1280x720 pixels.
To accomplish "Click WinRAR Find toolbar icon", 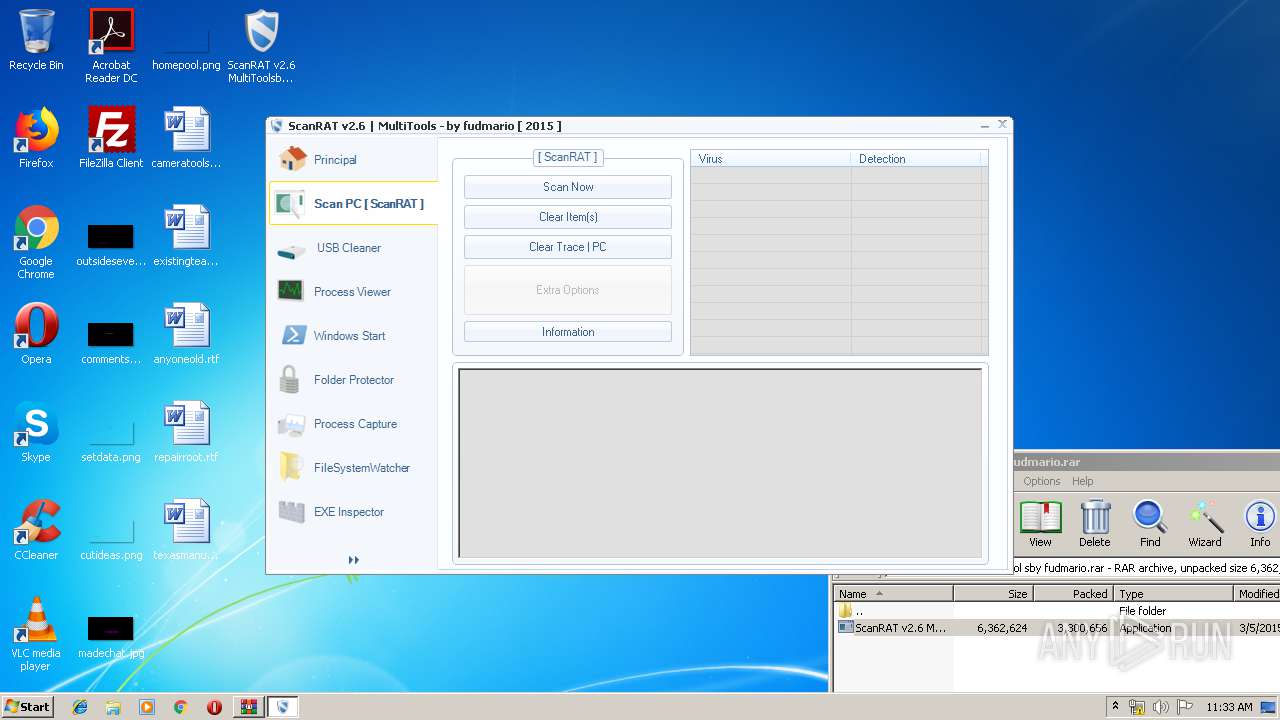I will 1150,524.
